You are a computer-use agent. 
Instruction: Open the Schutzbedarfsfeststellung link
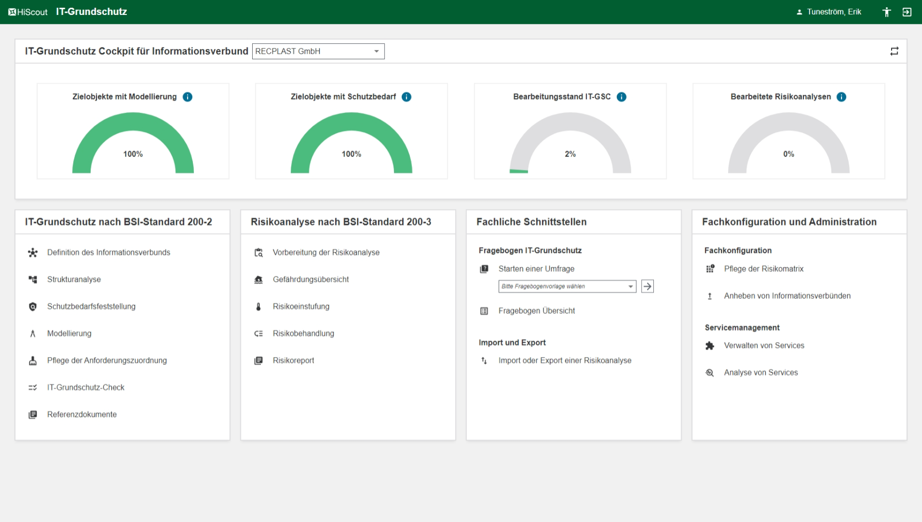point(91,307)
